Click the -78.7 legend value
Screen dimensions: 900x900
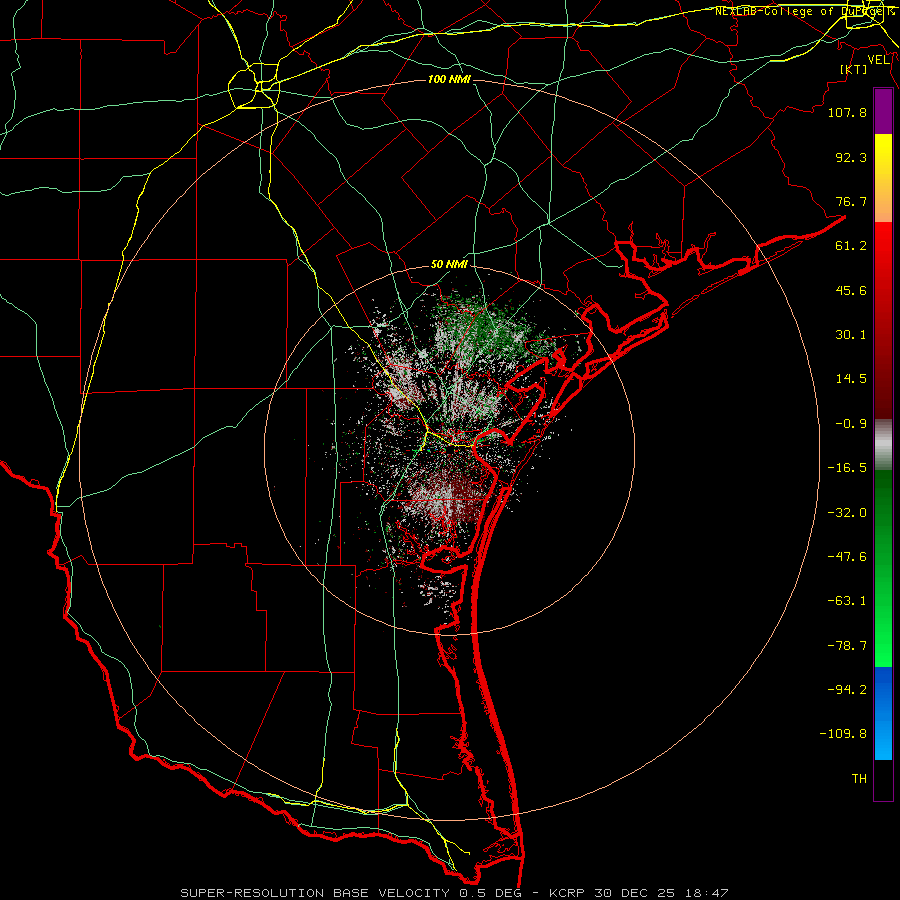click(x=847, y=646)
